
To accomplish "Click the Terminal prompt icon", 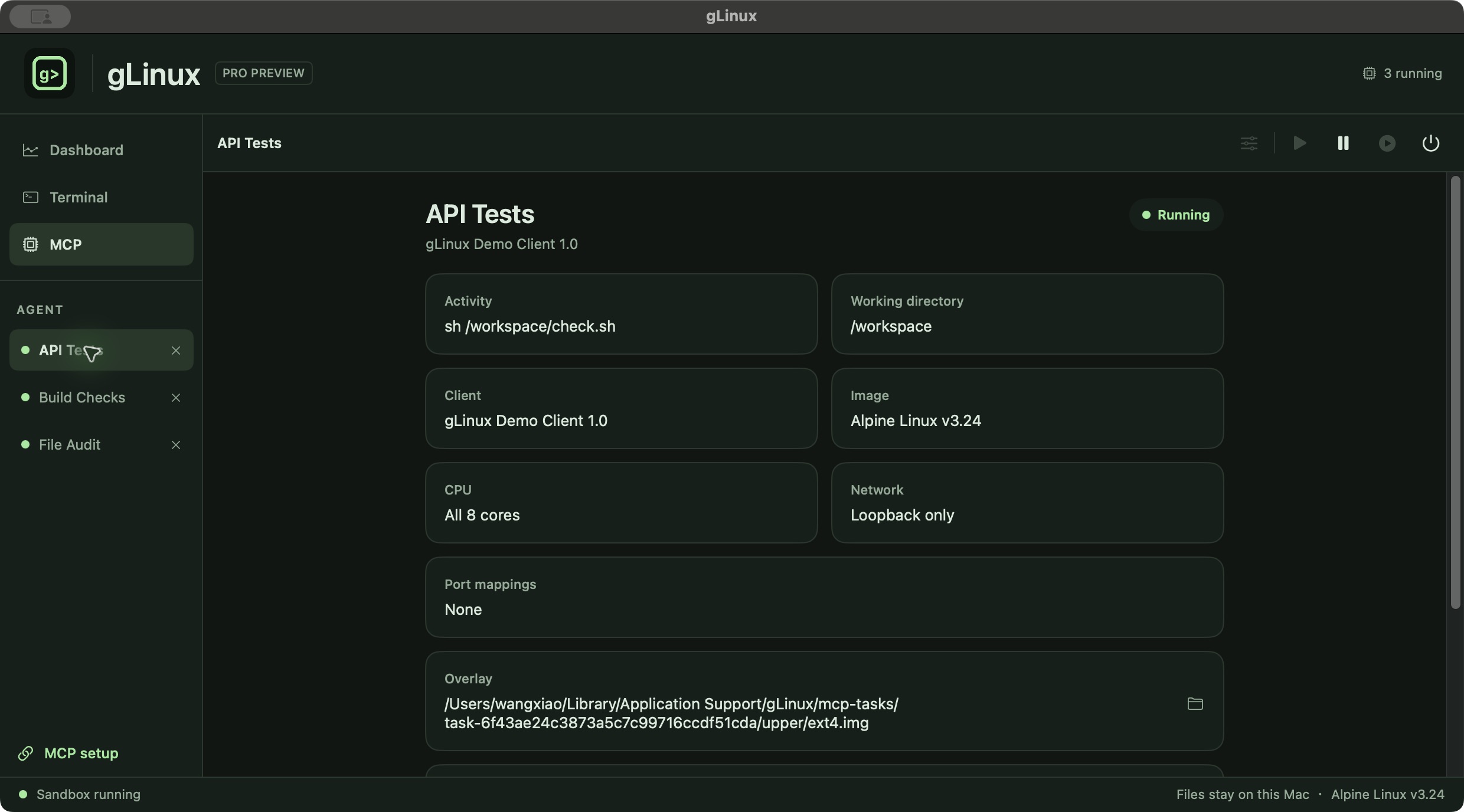I will [x=31, y=197].
